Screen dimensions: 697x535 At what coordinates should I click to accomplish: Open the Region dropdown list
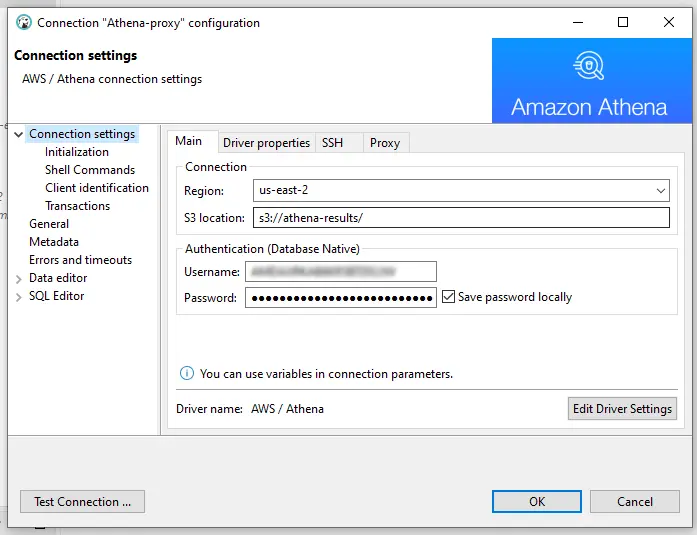(x=661, y=191)
